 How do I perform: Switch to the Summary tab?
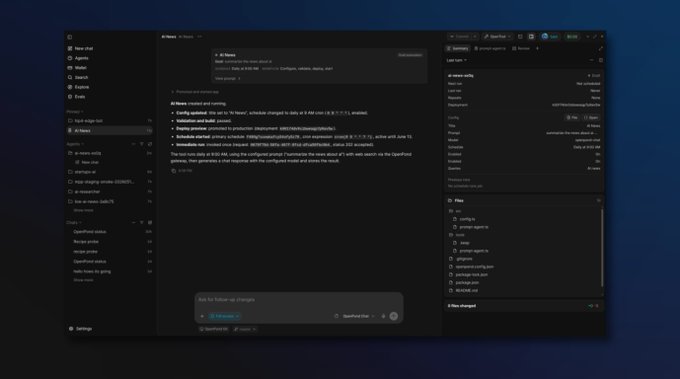[x=458, y=49]
